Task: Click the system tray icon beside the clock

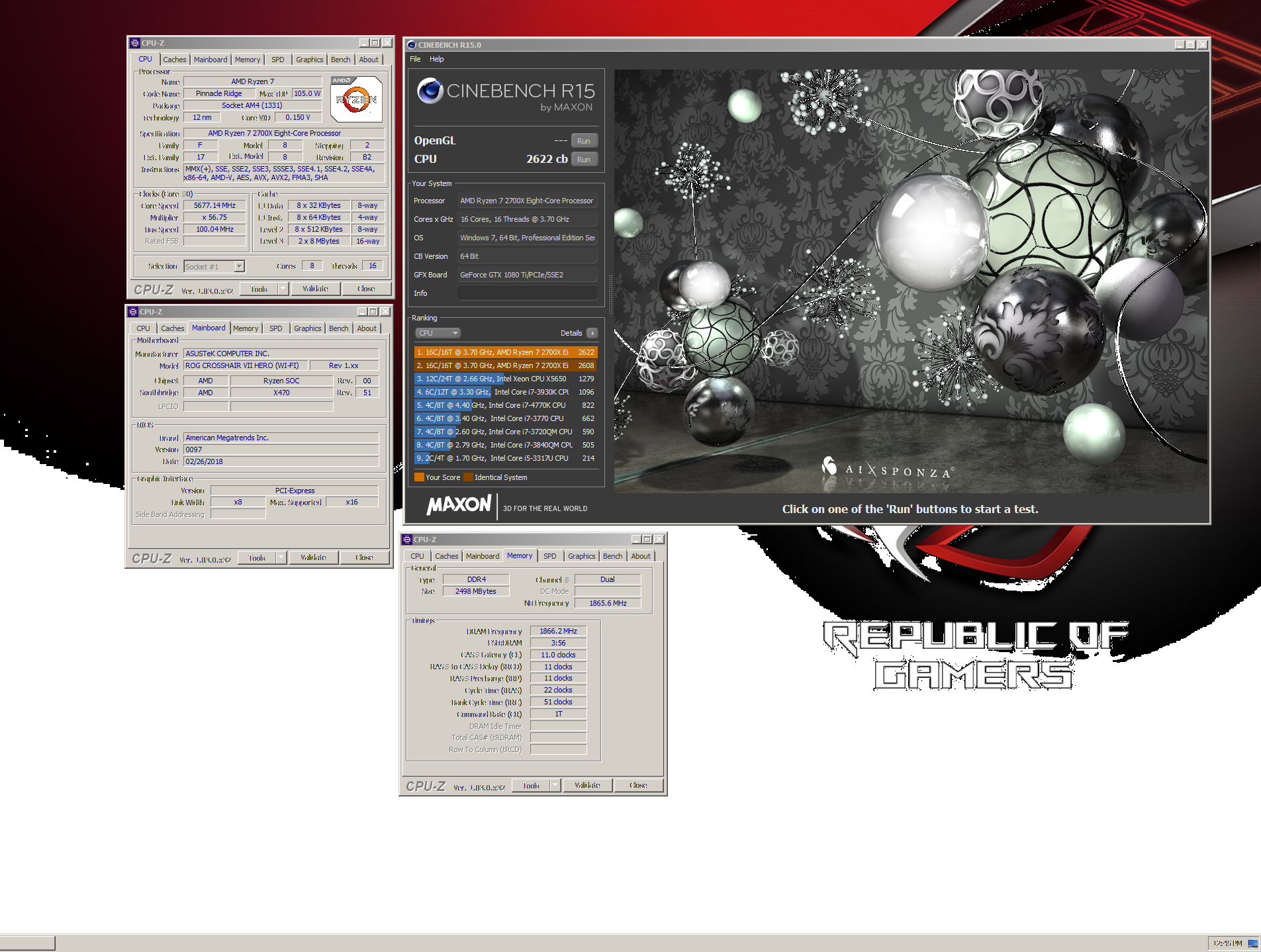Action: pos(1252,943)
